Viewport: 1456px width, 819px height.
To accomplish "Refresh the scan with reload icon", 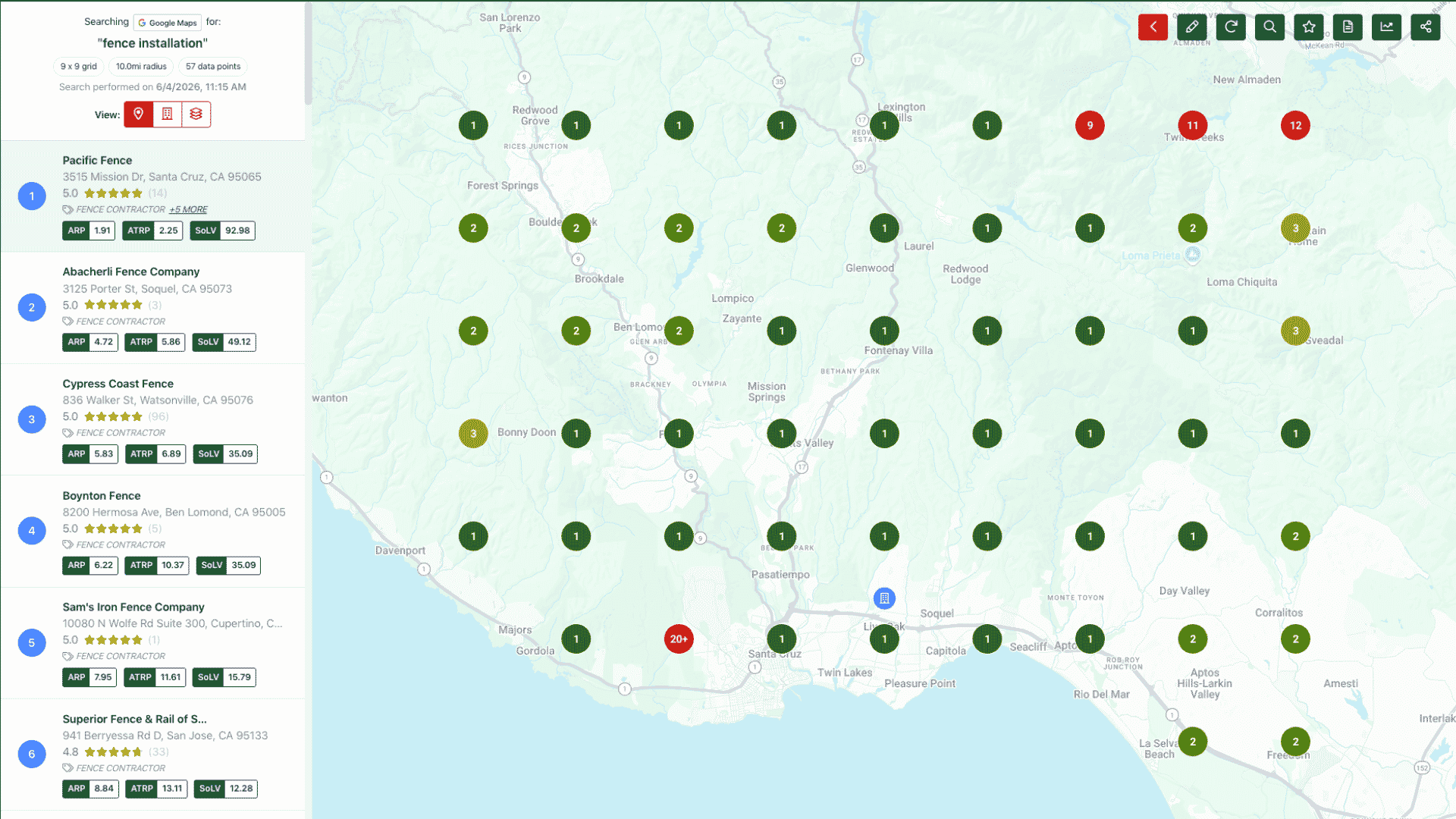I will (1231, 27).
